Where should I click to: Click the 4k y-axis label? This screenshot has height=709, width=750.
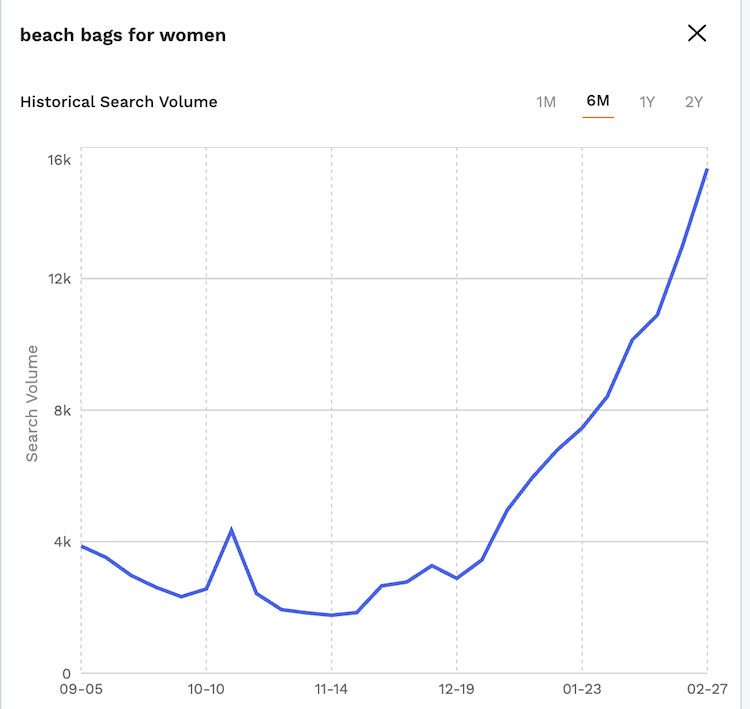click(x=62, y=542)
